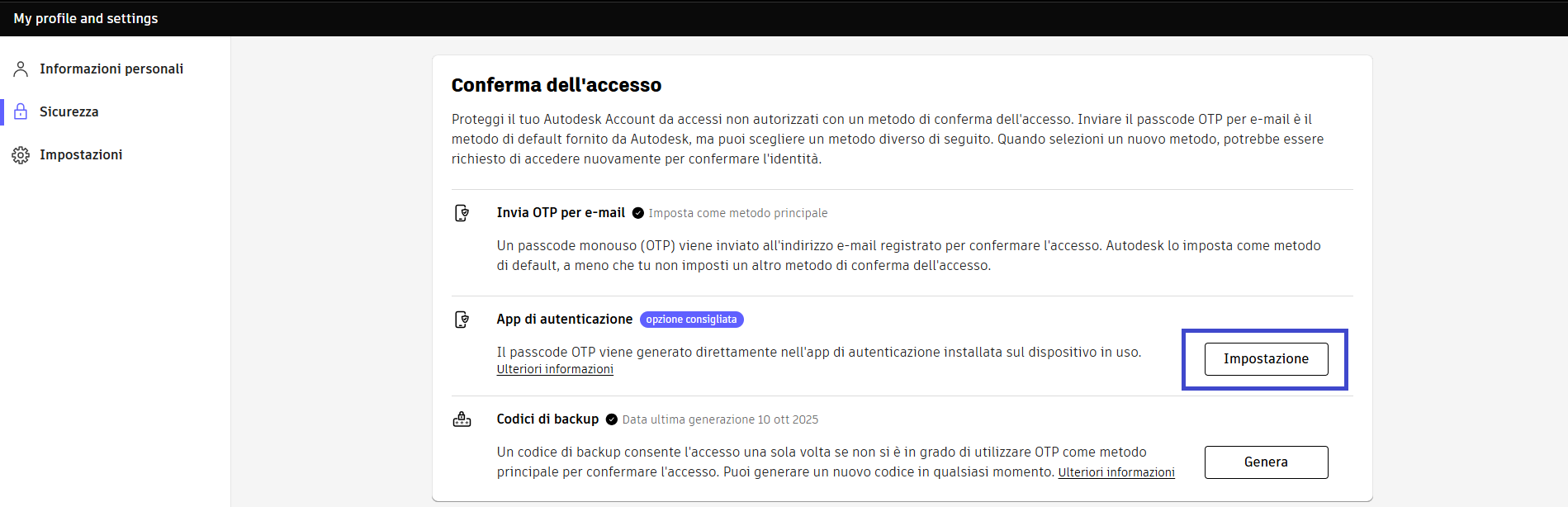Click Genera to create backup codes
The width and height of the screenshot is (1568, 507).
click(1266, 462)
